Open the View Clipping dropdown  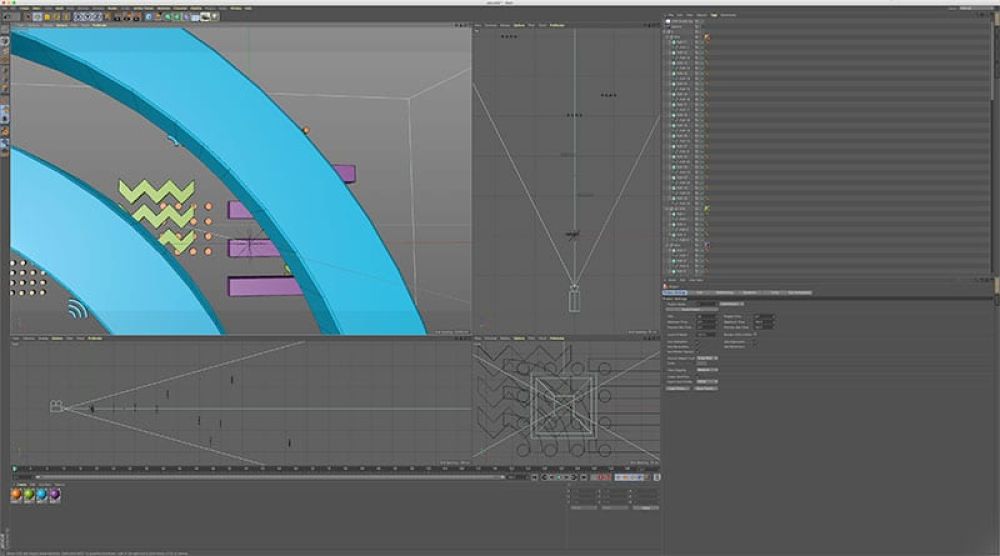click(x=705, y=369)
